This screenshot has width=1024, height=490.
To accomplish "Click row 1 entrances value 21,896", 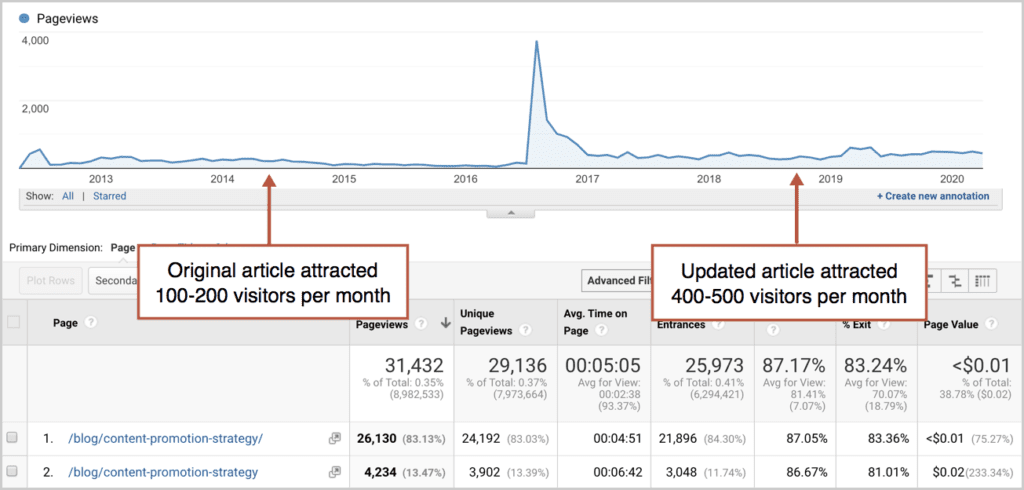I will click(677, 439).
